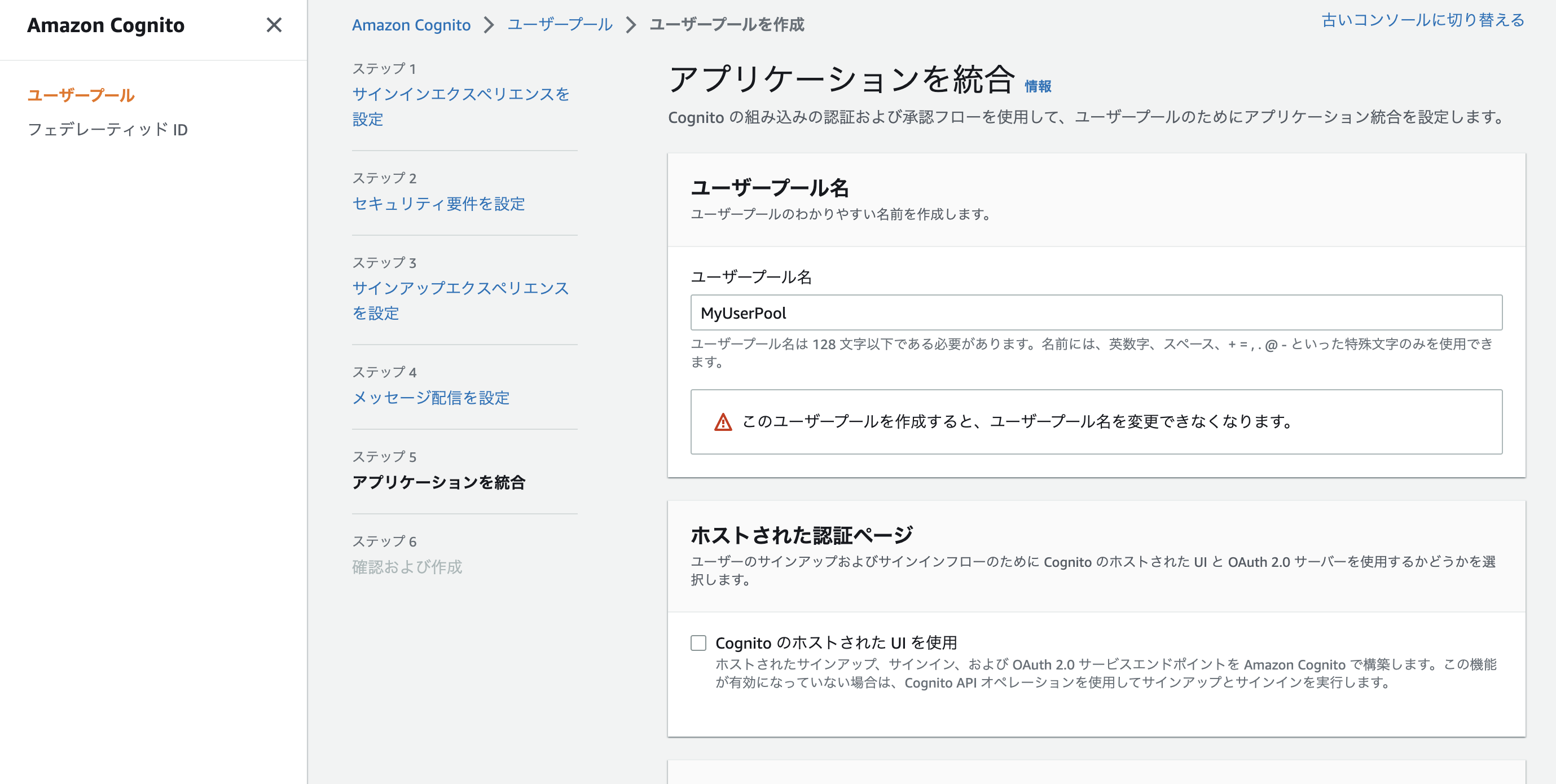Image resolution: width=1556 pixels, height=784 pixels.
Task: Navigate to ユーザープール in the sidebar
Action: tap(82, 95)
